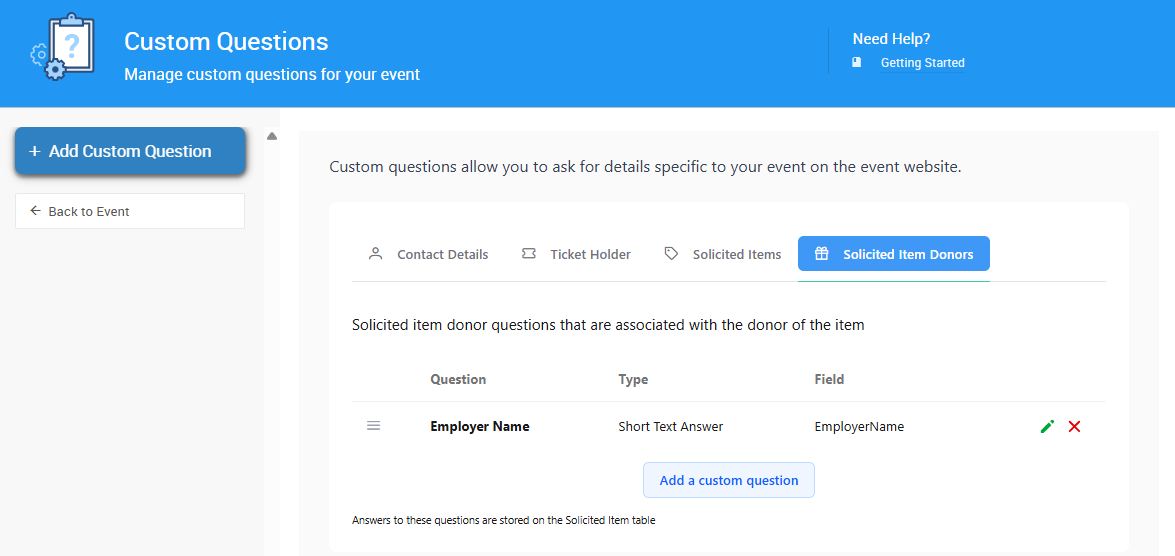The image size is (1175, 556).
Task: Grab the reorder handle beside Employer Name
Action: pos(373,426)
